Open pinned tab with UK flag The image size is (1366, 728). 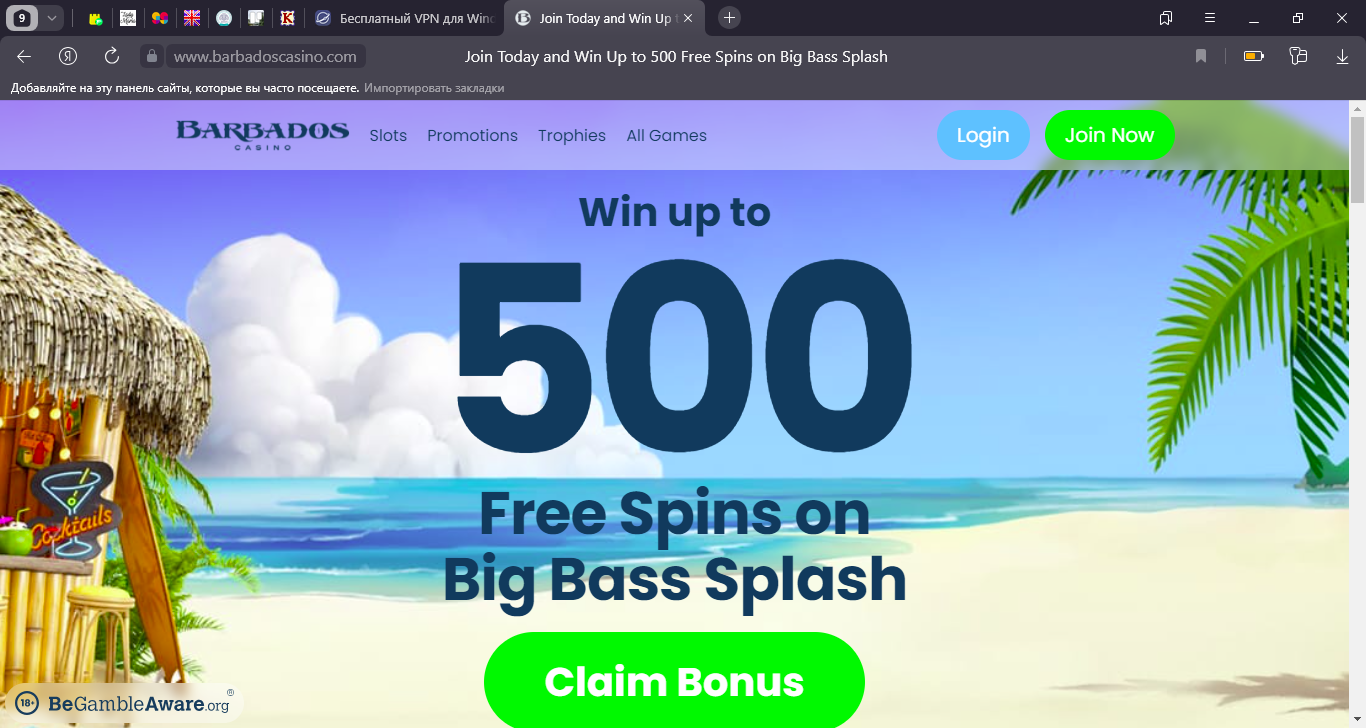coord(192,18)
